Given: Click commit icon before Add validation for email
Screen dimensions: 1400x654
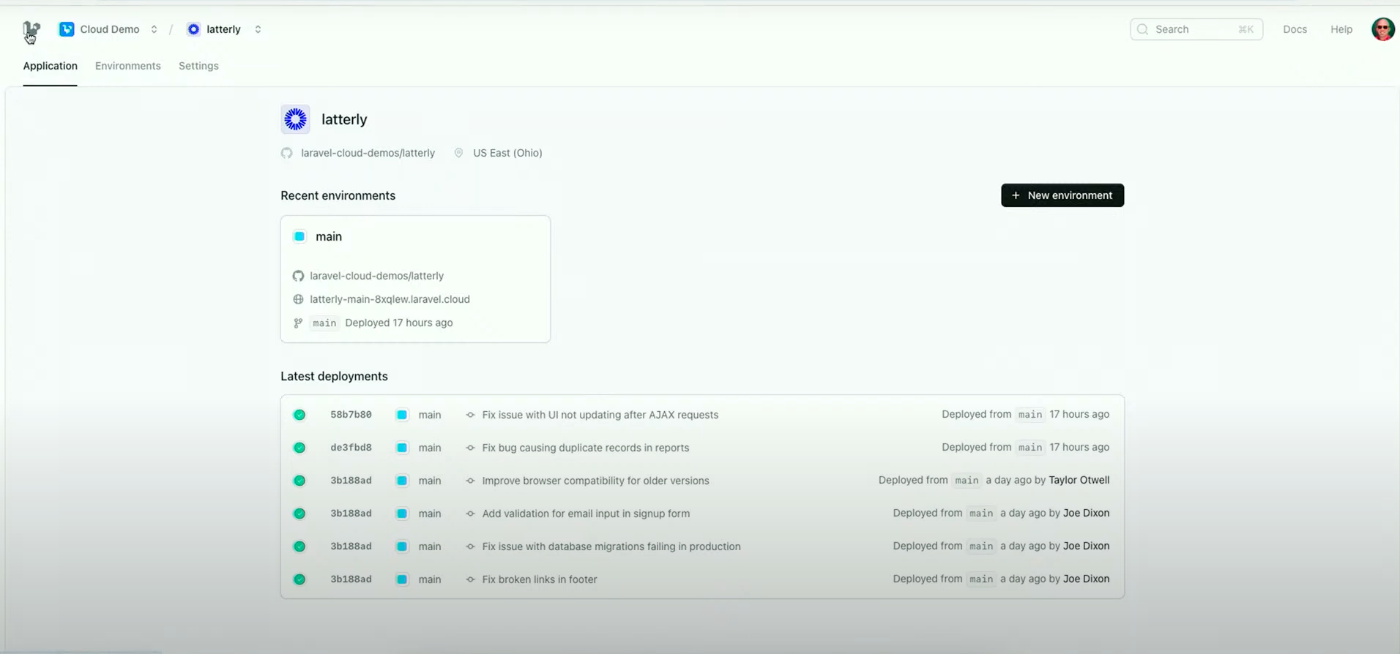Looking at the screenshot, I should (470, 513).
